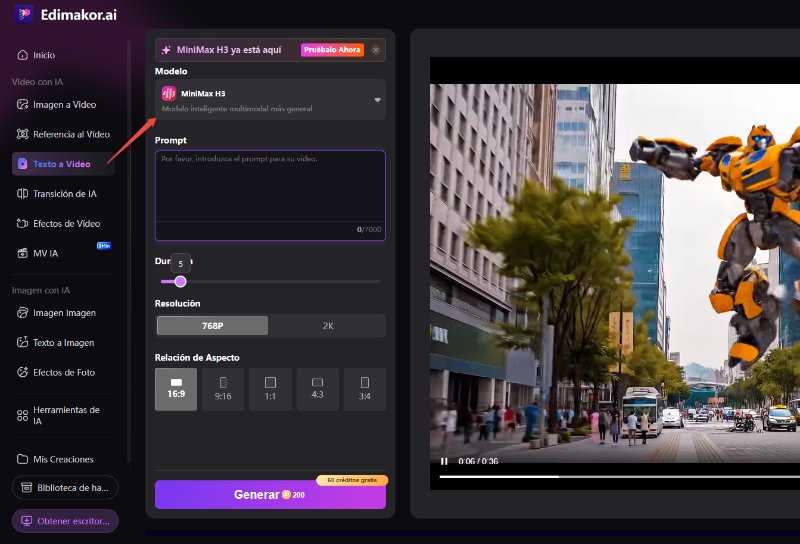800x544 pixels.
Task: Seek on the video progress bar
Action: tap(620, 477)
